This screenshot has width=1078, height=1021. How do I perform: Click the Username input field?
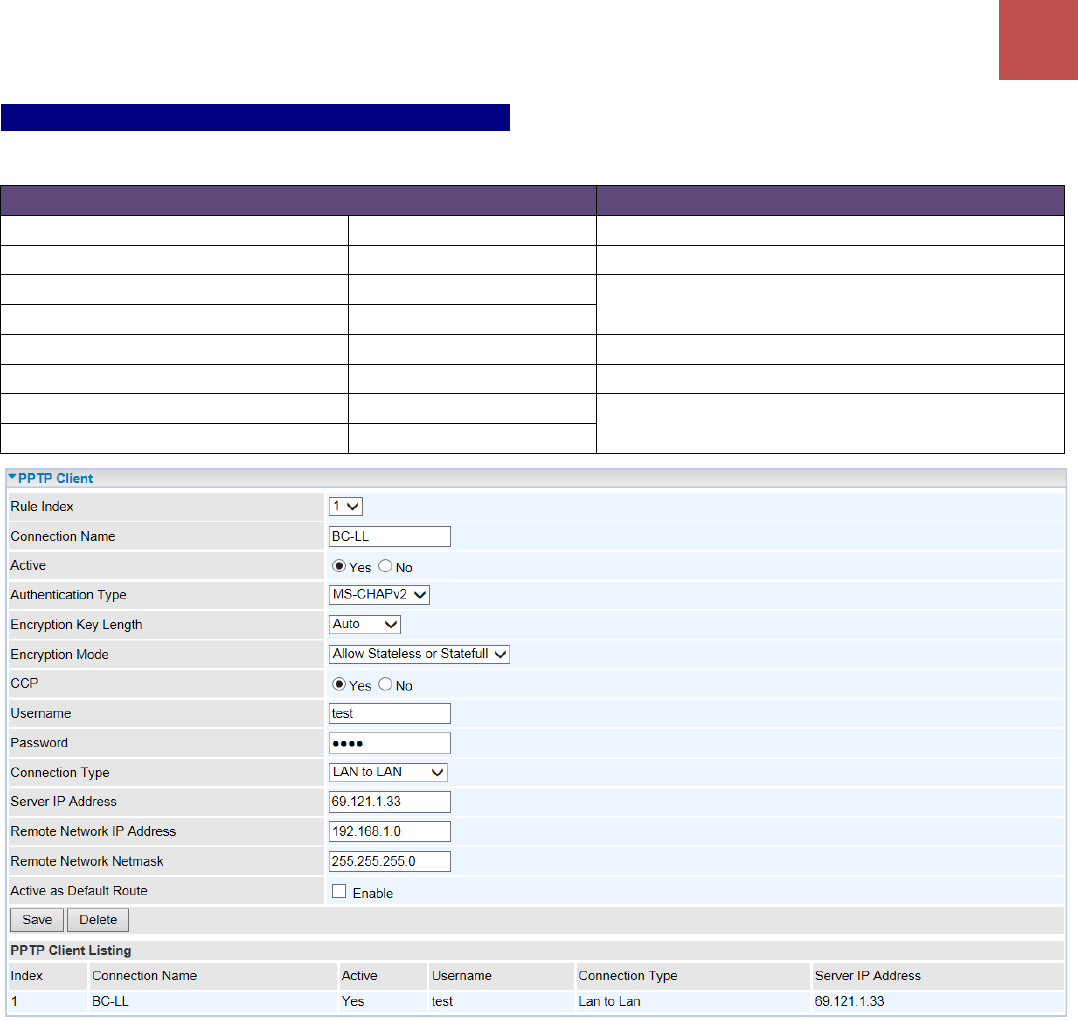(x=389, y=714)
